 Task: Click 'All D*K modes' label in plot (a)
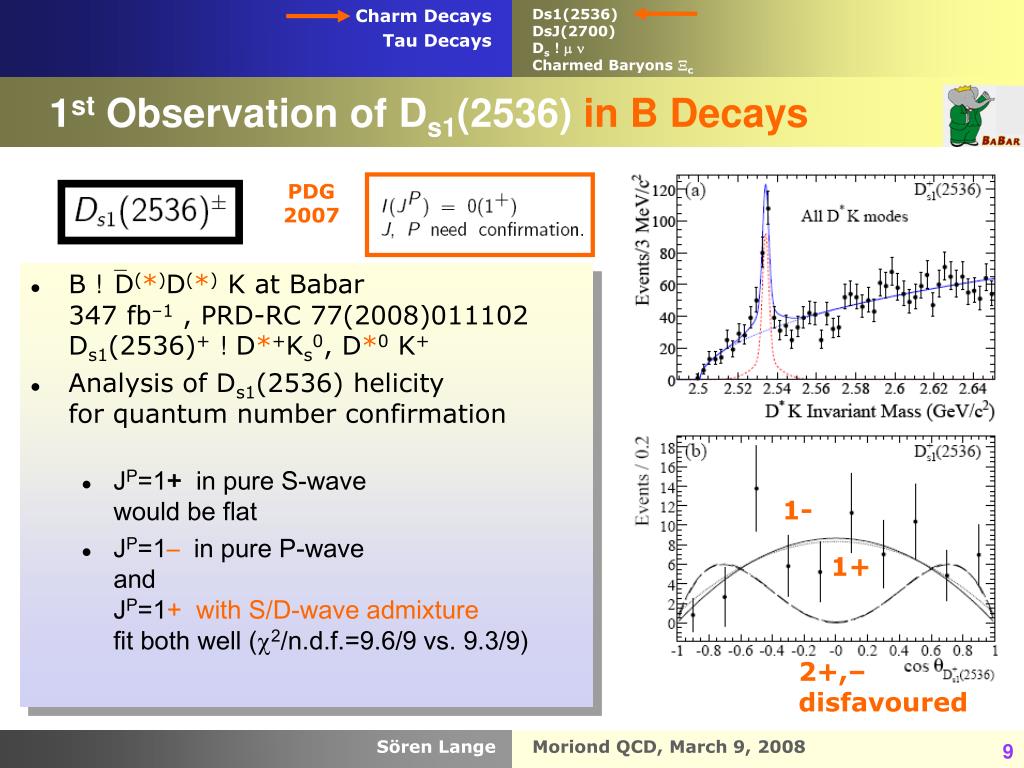(854, 216)
